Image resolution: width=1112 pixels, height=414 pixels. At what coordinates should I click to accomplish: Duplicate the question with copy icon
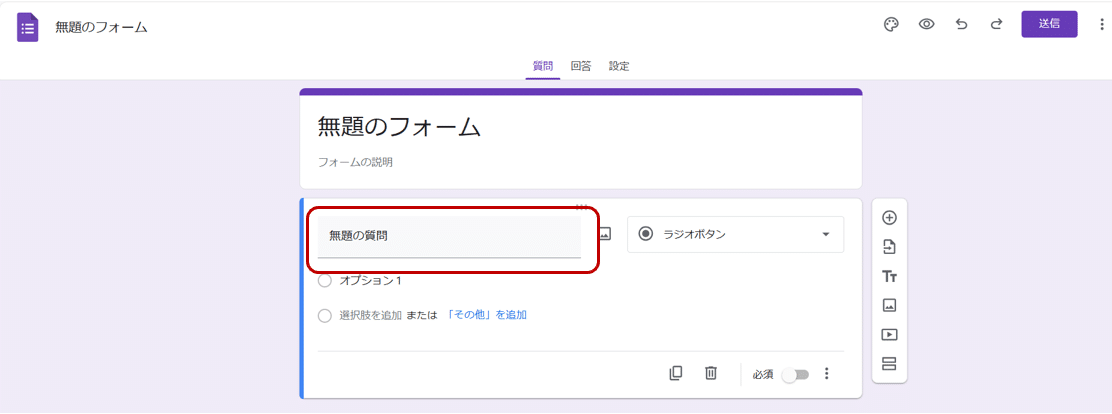coord(676,373)
